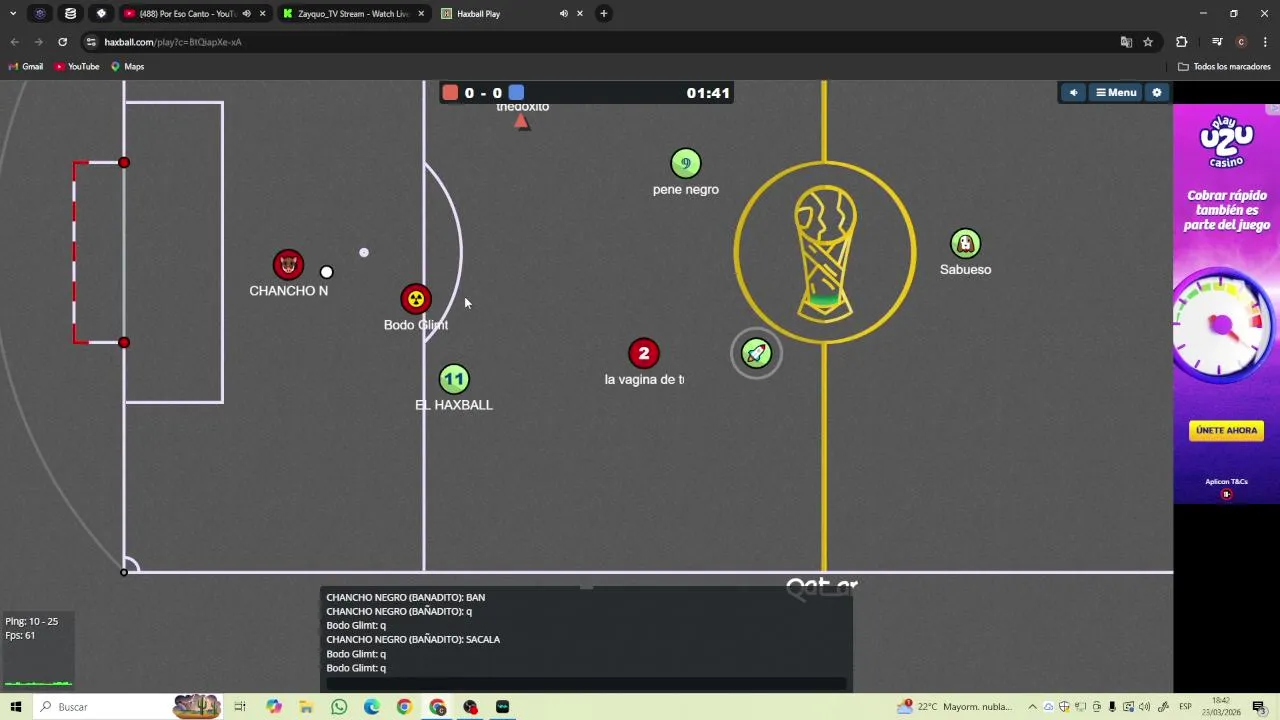The image size is (1280, 720).
Task: Open the volume control in system tray
Action: coord(1144,707)
